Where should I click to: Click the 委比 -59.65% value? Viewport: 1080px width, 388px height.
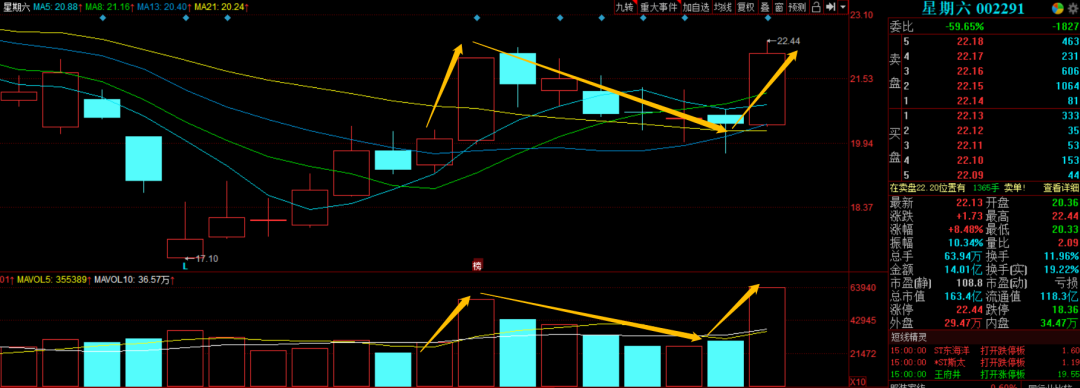[965, 26]
